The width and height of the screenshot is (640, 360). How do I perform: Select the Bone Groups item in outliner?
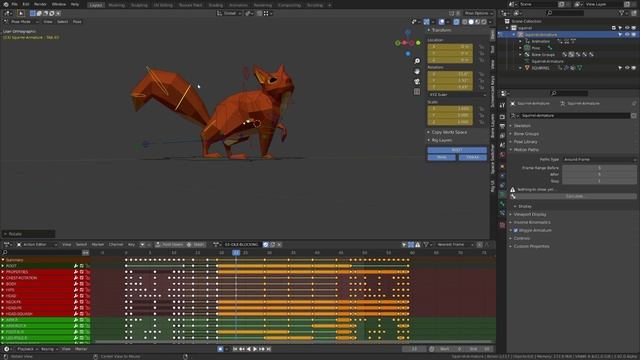pos(542,55)
